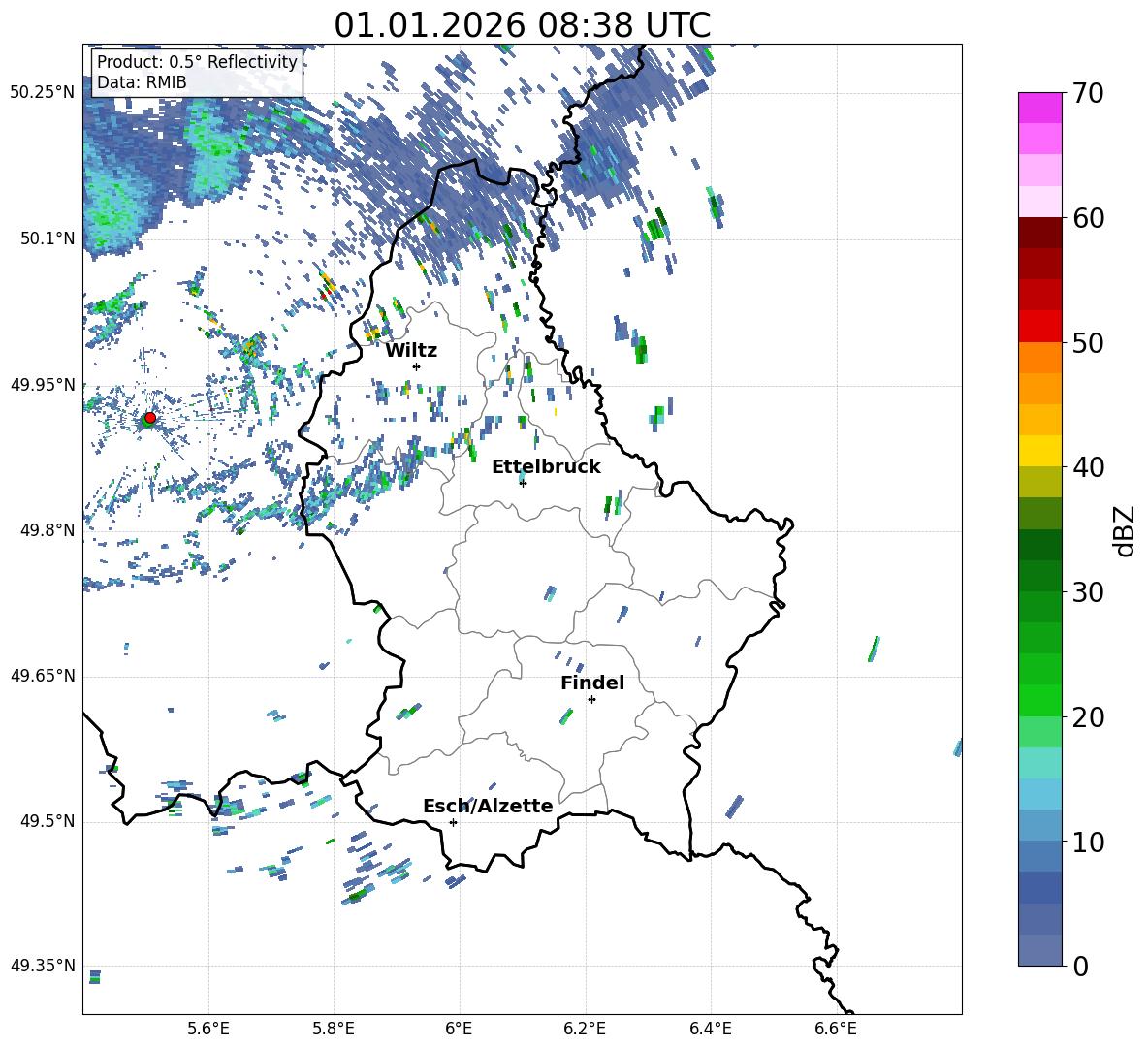
Task: Click the 50.25°N latitude label
Action: point(43,92)
